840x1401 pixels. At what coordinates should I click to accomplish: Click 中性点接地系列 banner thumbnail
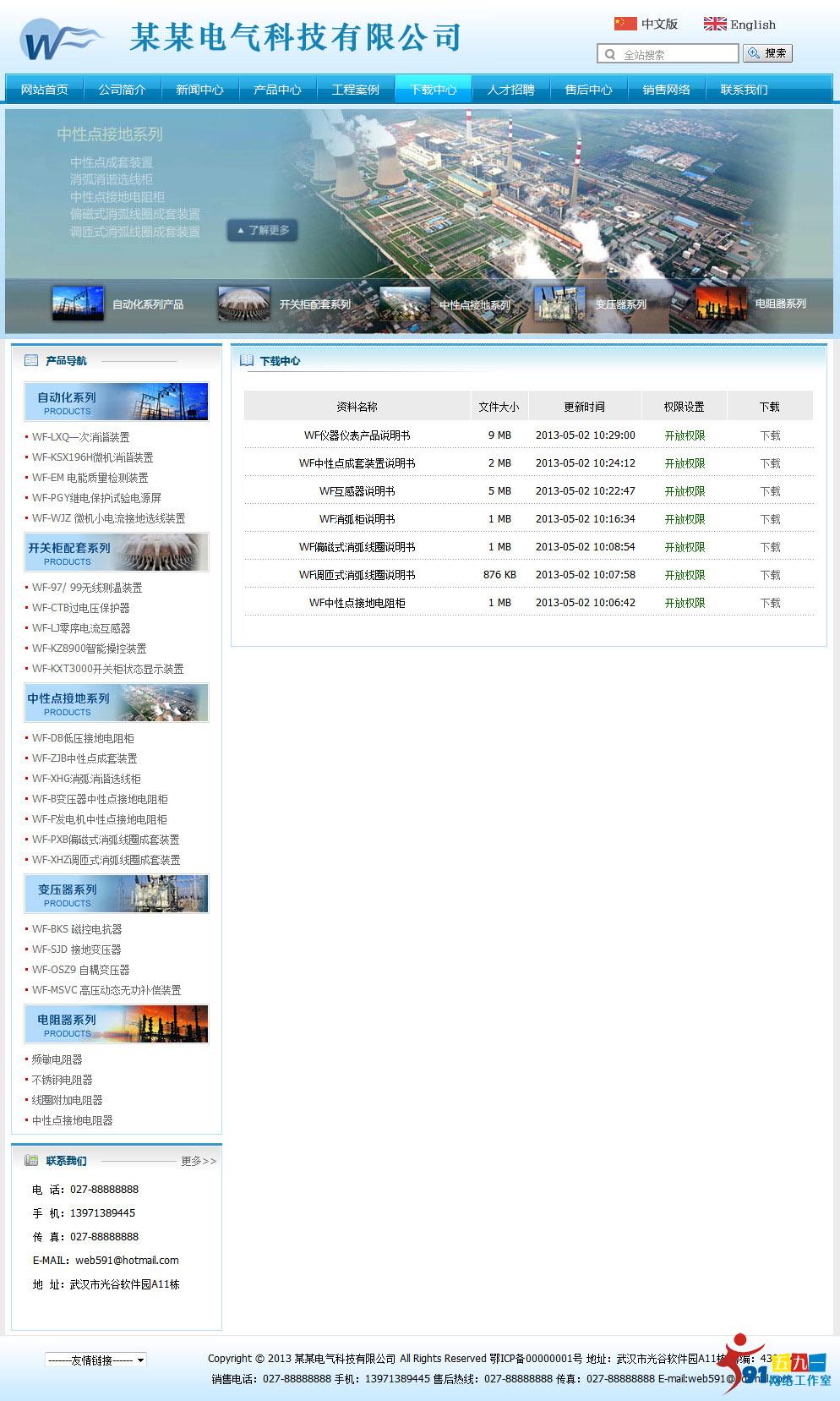pyautogui.click(x=405, y=304)
